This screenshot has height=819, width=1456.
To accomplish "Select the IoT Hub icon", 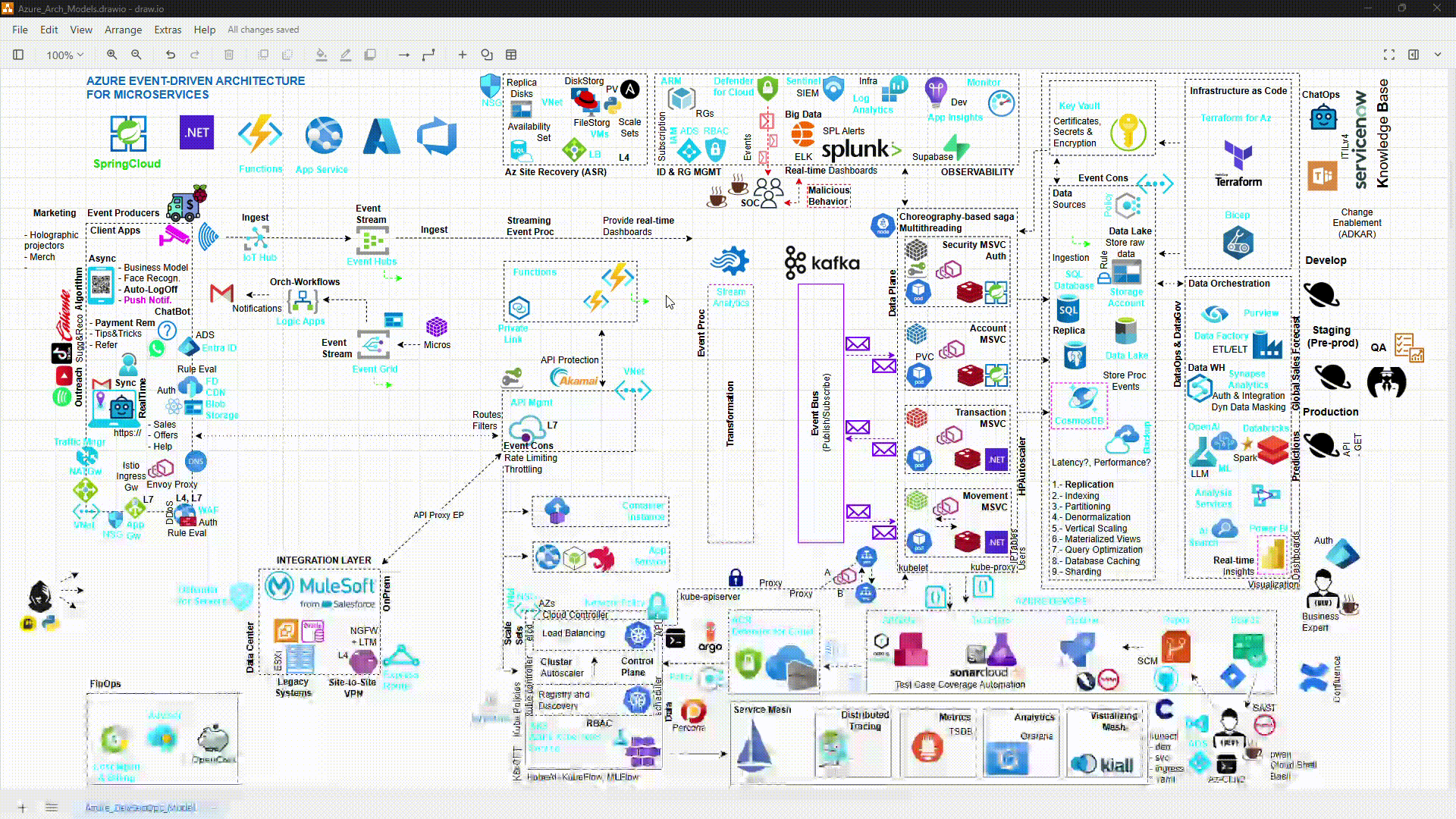I will click(257, 238).
